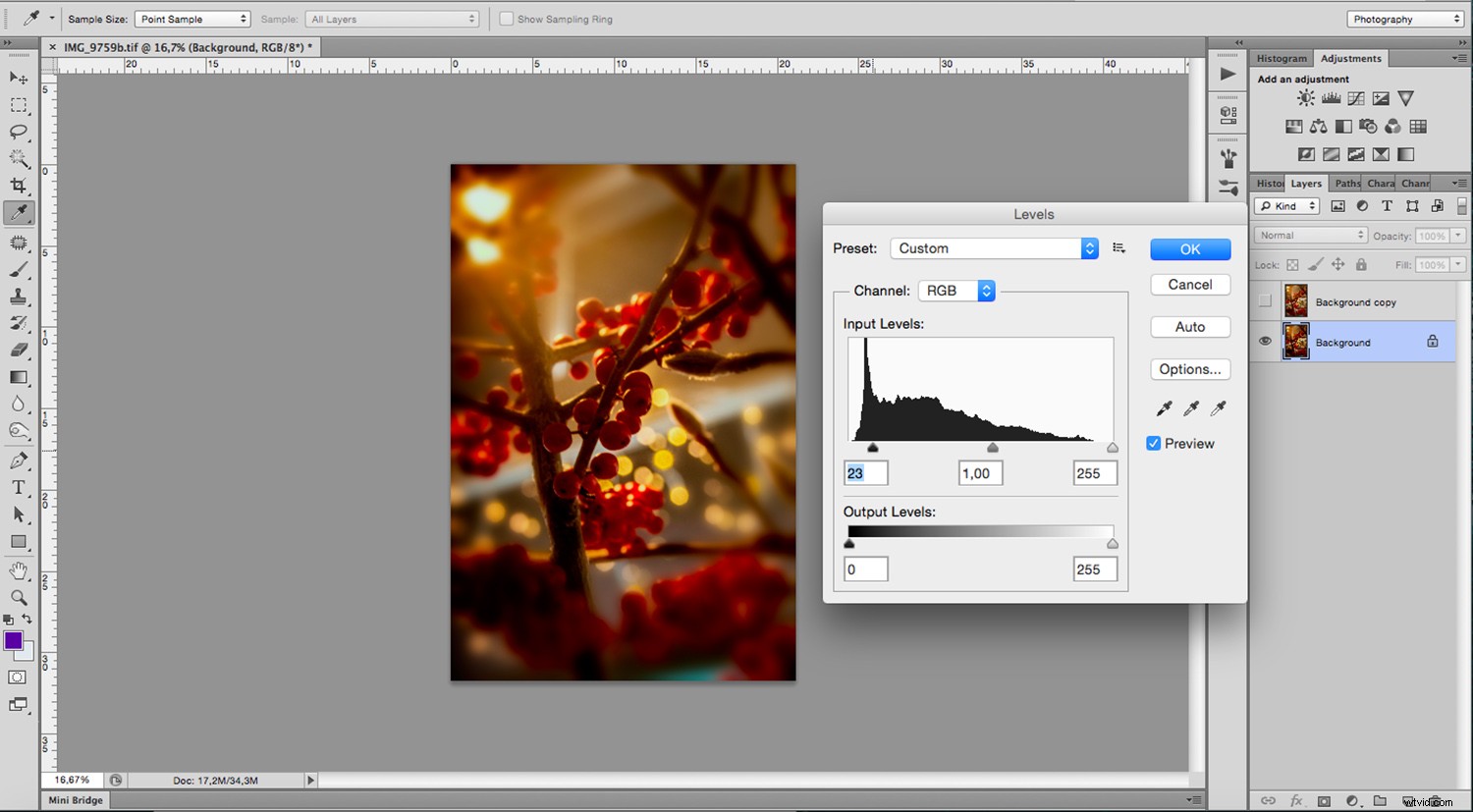Open the Sample Size dropdown in the options bar
This screenshot has height=812, width=1473.
coord(192,19)
